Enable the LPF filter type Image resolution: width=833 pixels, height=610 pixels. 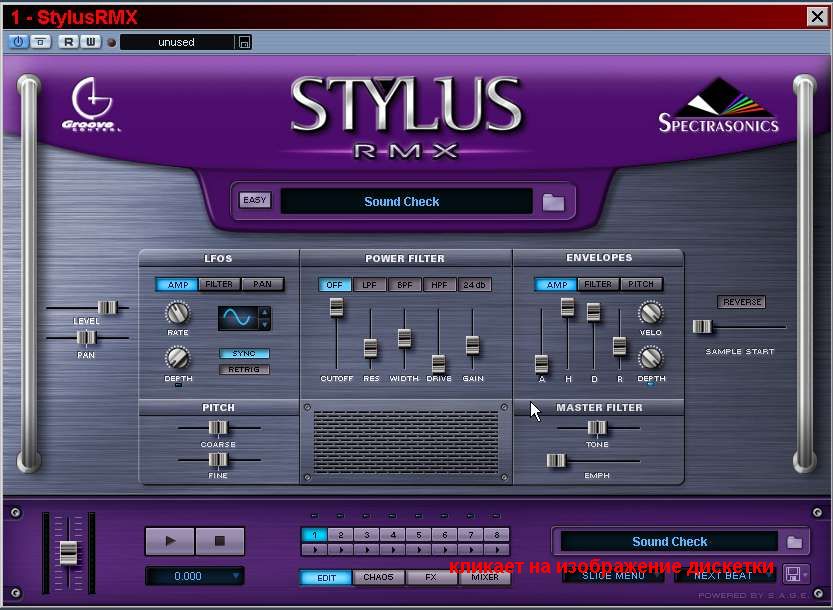(x=369, y=285)
